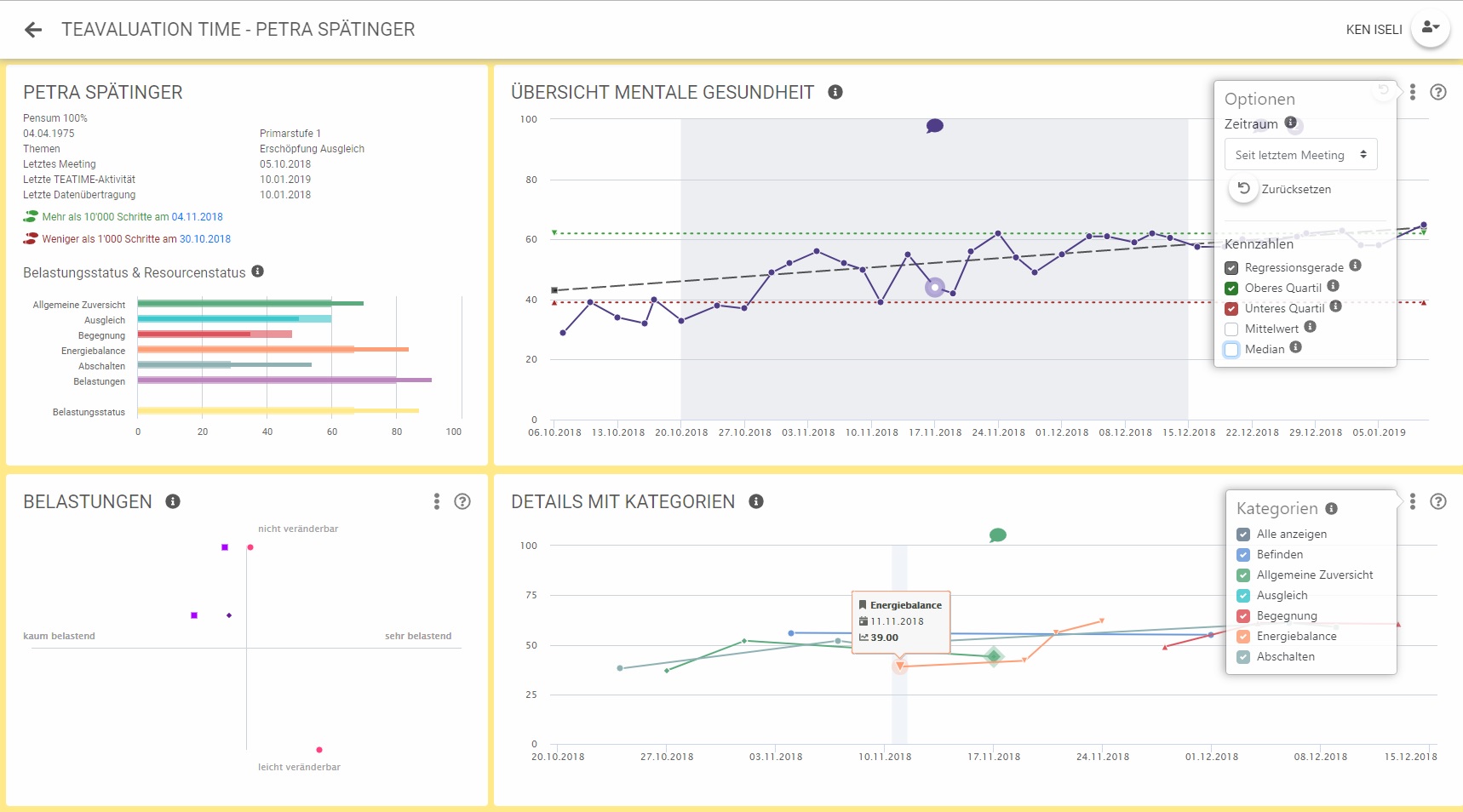Uncheck the Oberes Quartil checkbox
The image size is (1463, 812).
(x=1231, y=289)
